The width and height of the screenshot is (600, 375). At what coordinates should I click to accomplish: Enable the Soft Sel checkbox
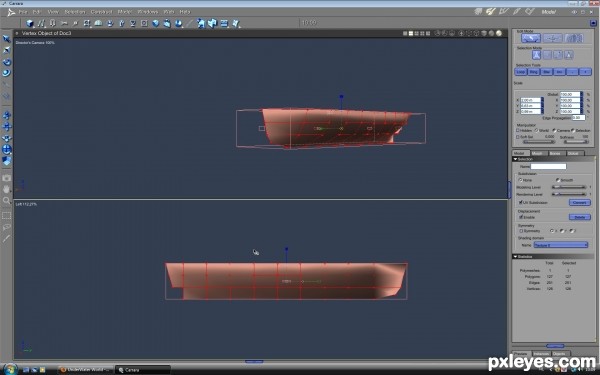click(x=518, y=137)
